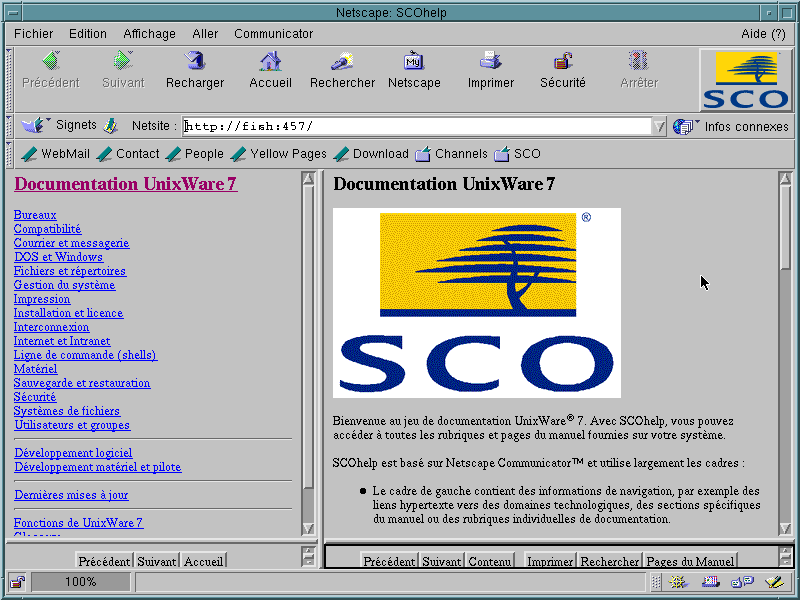800x600 pixels.
Task: Click the page location icon beside Netsite
Action: [x=110, y=126]
